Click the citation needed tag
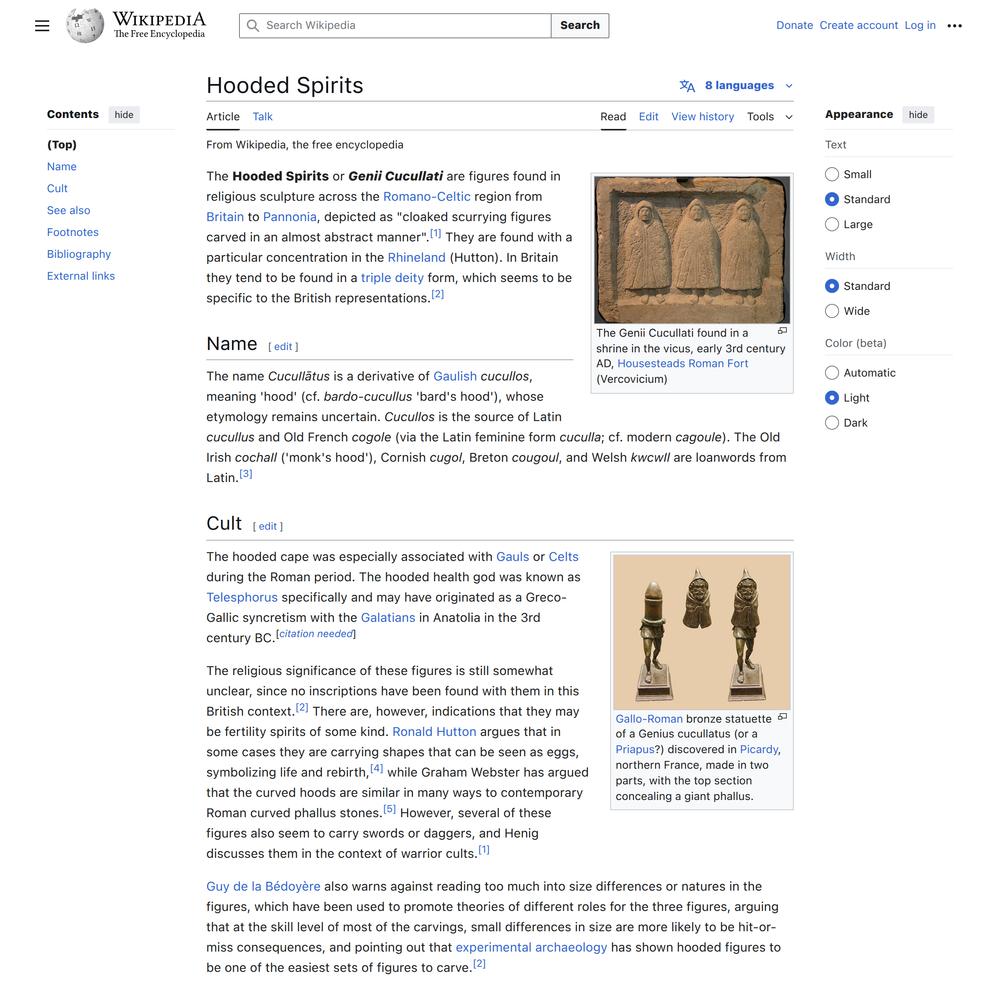The image size is (1000, 1000). [x=316, y=634]
